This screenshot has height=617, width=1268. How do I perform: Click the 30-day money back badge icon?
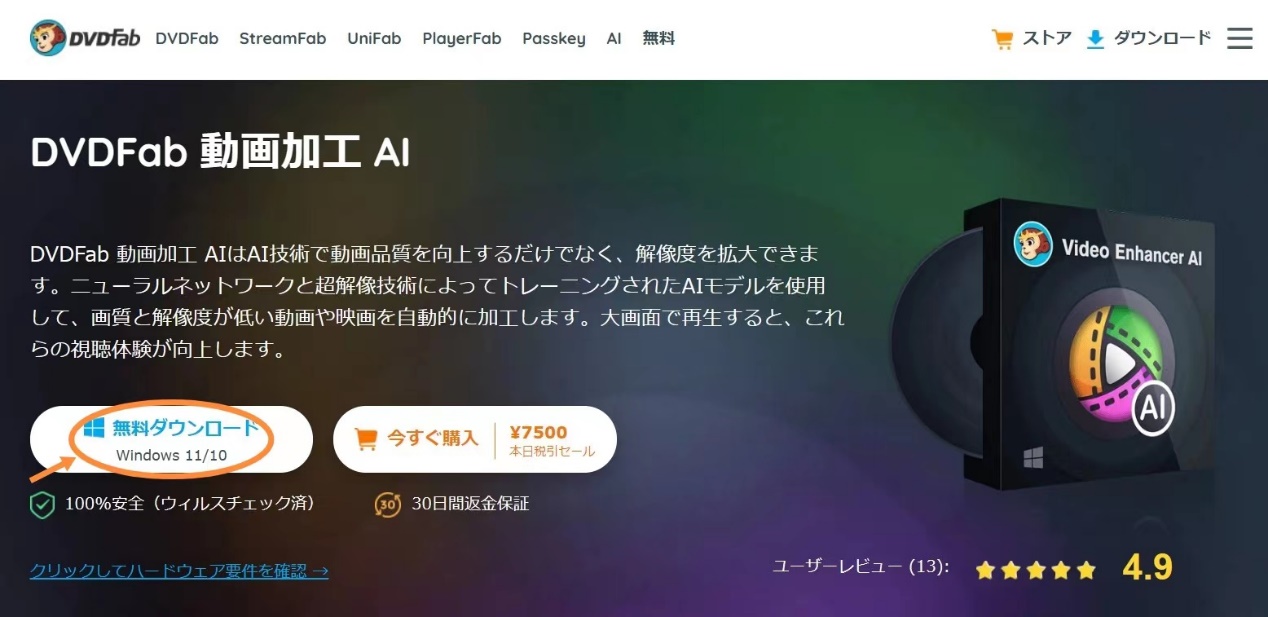click(x=388, y=504)
